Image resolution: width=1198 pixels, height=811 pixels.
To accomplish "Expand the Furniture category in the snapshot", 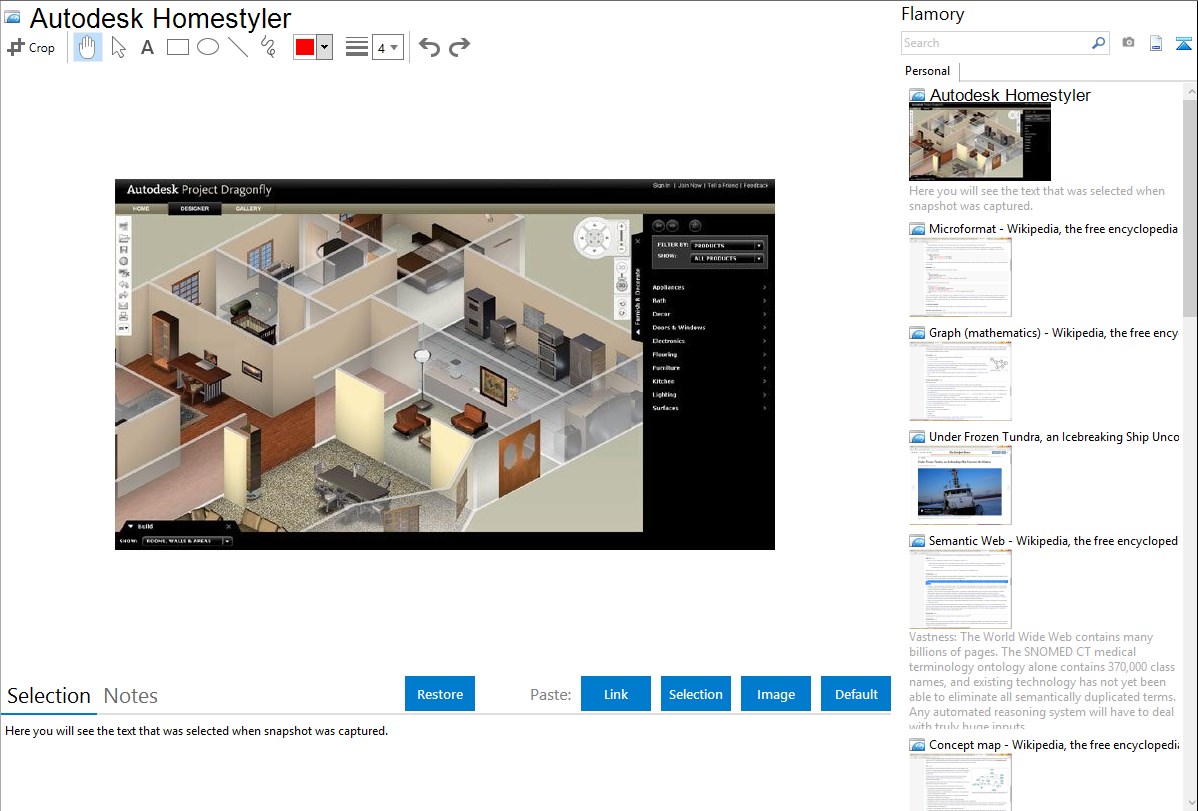I will 708,368.
